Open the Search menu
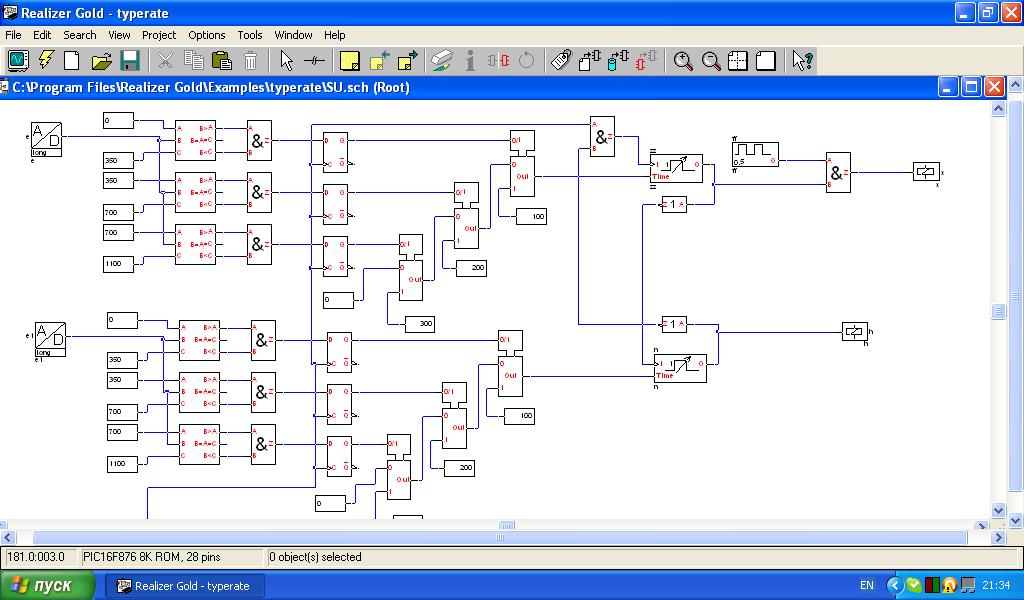Screen dimensions: 1024x600 pyautogui.click(x=80, y=35)
